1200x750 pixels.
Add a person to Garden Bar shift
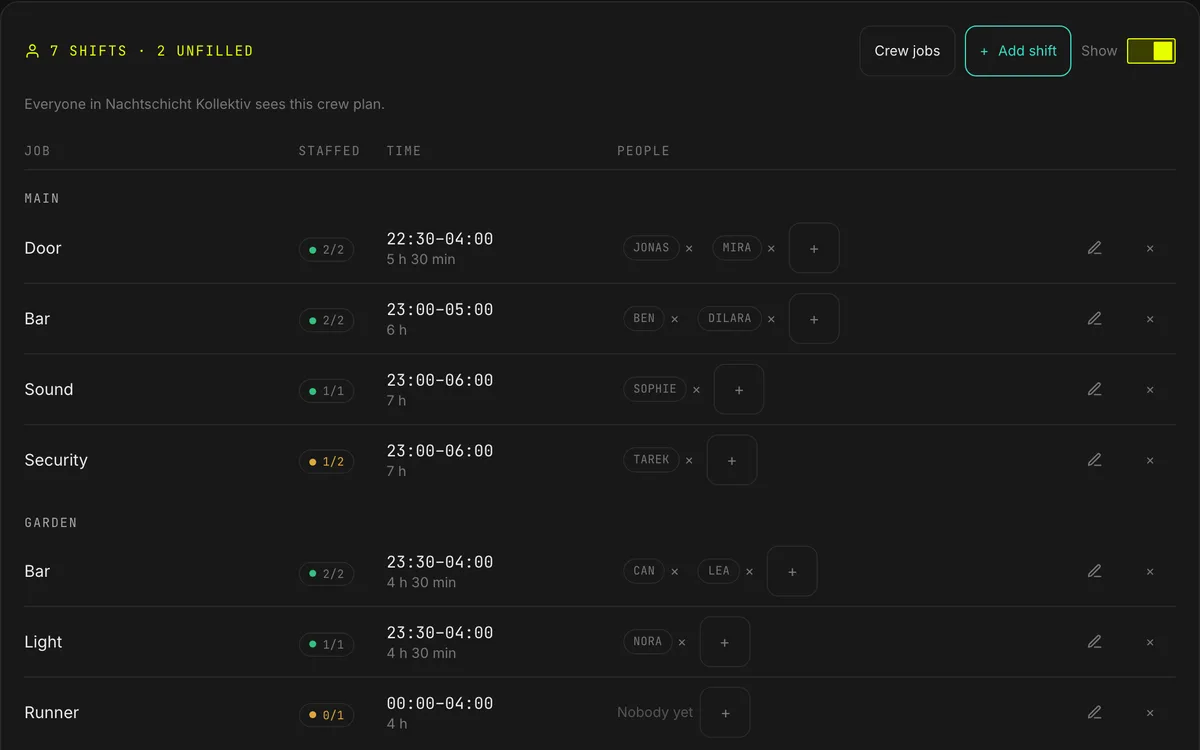coord(792,571)
